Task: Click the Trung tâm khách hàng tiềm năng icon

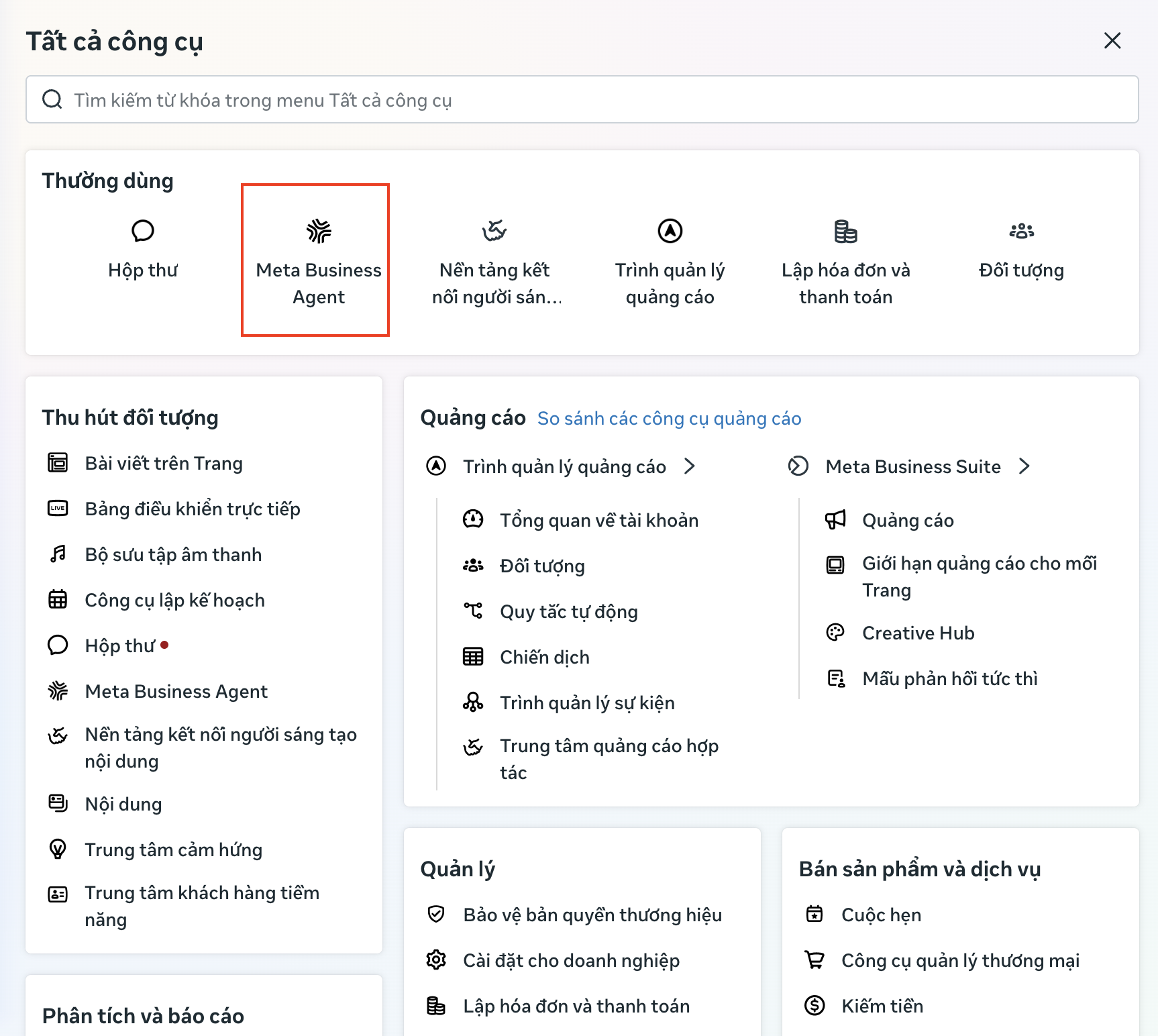Action: tap(58, 894)
